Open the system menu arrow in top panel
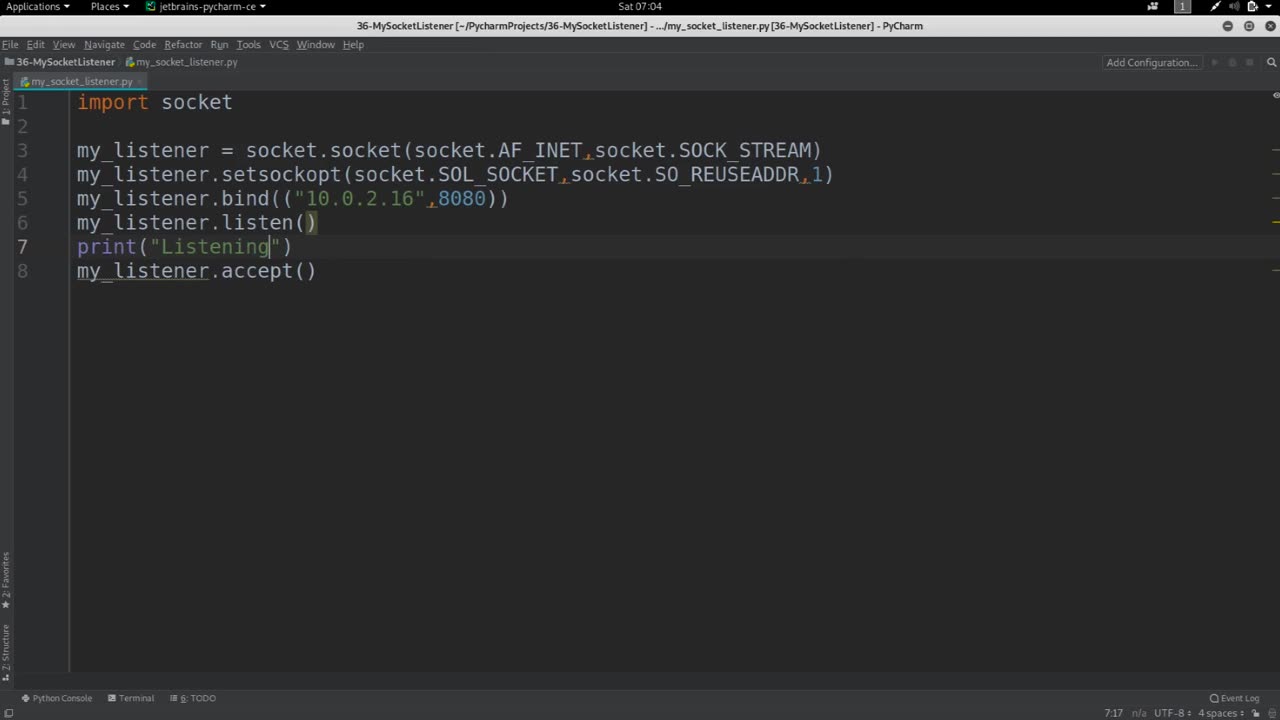The height and width of the screenshot is (720, 1280). coord(1270,6)
